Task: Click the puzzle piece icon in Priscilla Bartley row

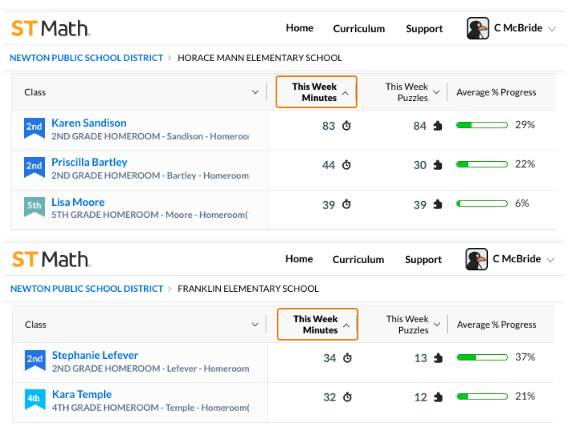Action: click(x=437, y=165)
